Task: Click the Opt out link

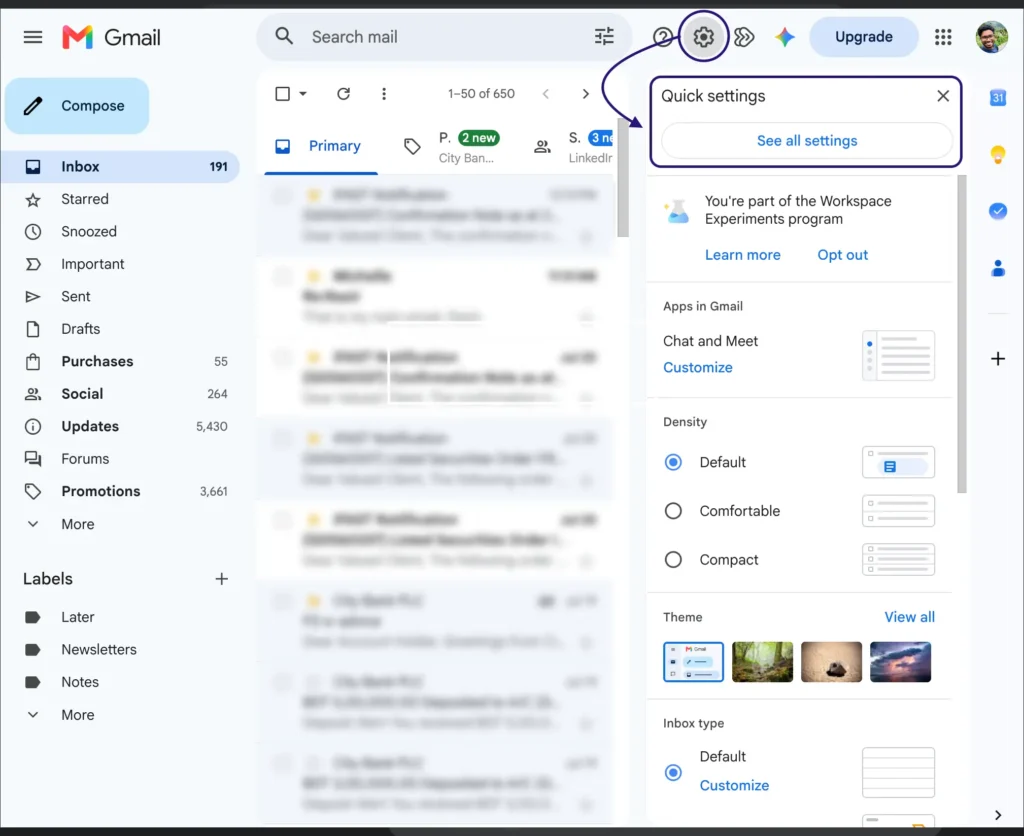Action: click(842, 255)
